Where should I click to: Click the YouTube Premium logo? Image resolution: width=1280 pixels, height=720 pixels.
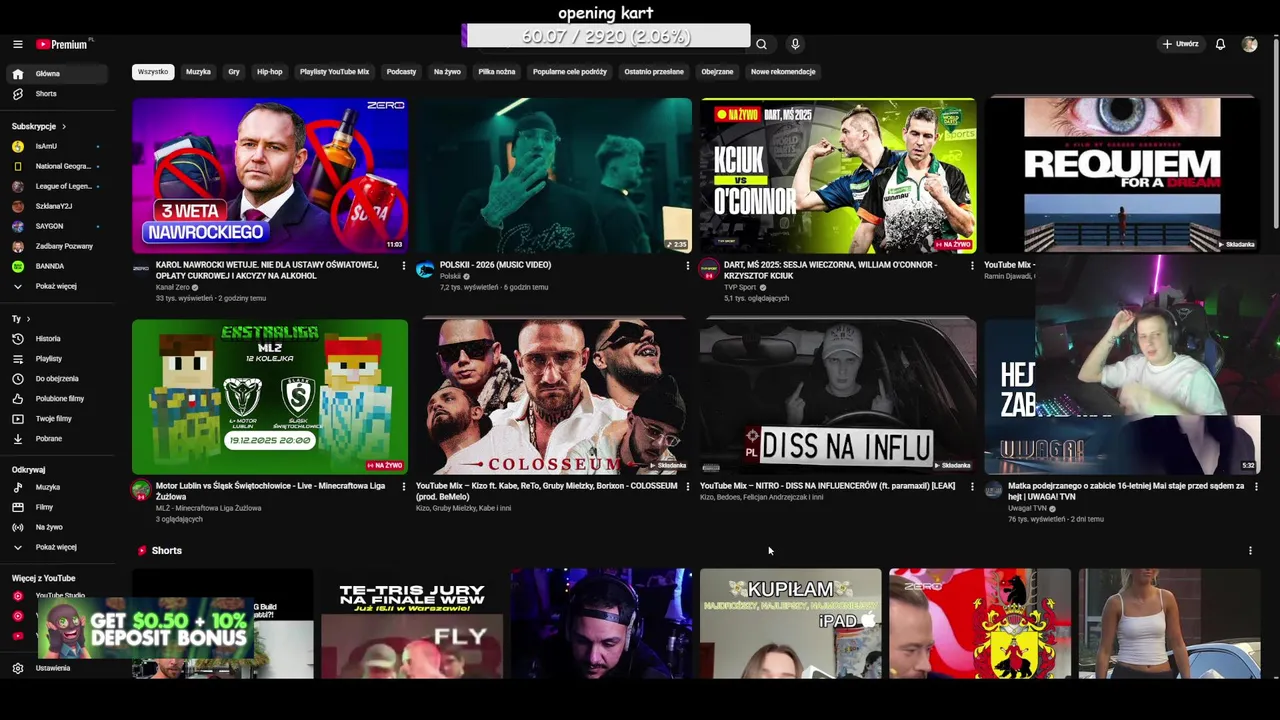pos(62,44)
